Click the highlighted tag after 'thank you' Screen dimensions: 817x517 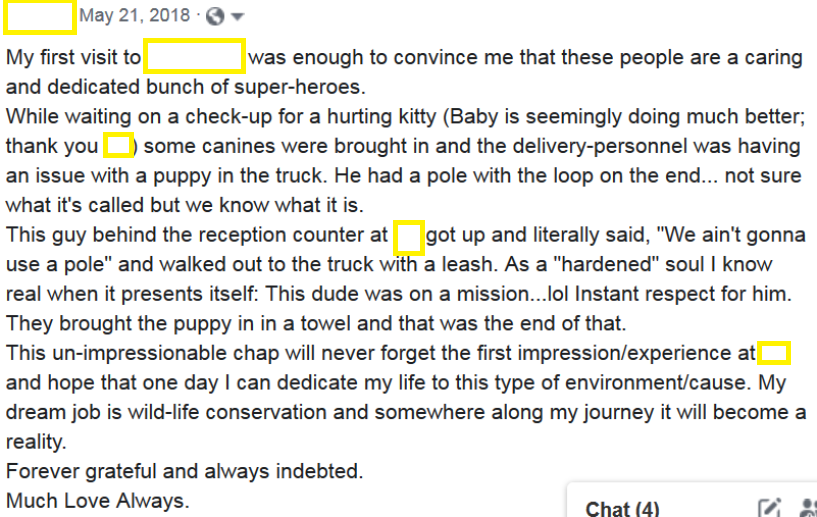point(118,145)
